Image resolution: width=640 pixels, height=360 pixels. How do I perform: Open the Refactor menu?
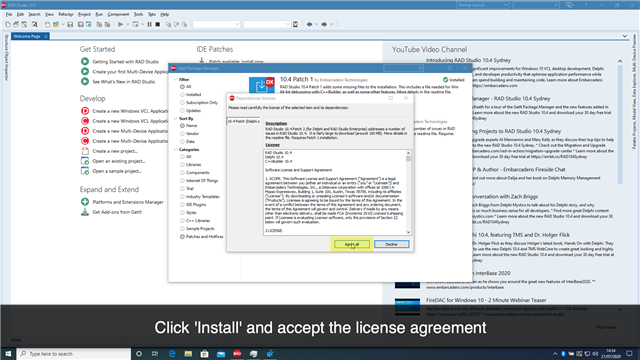click(x=65, y=14)
